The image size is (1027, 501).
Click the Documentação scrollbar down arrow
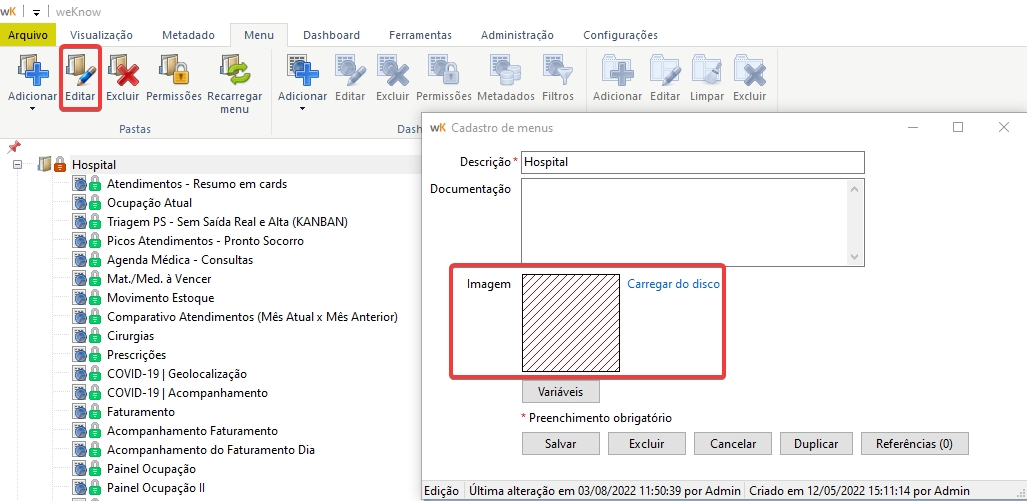(x=854, y=257)
